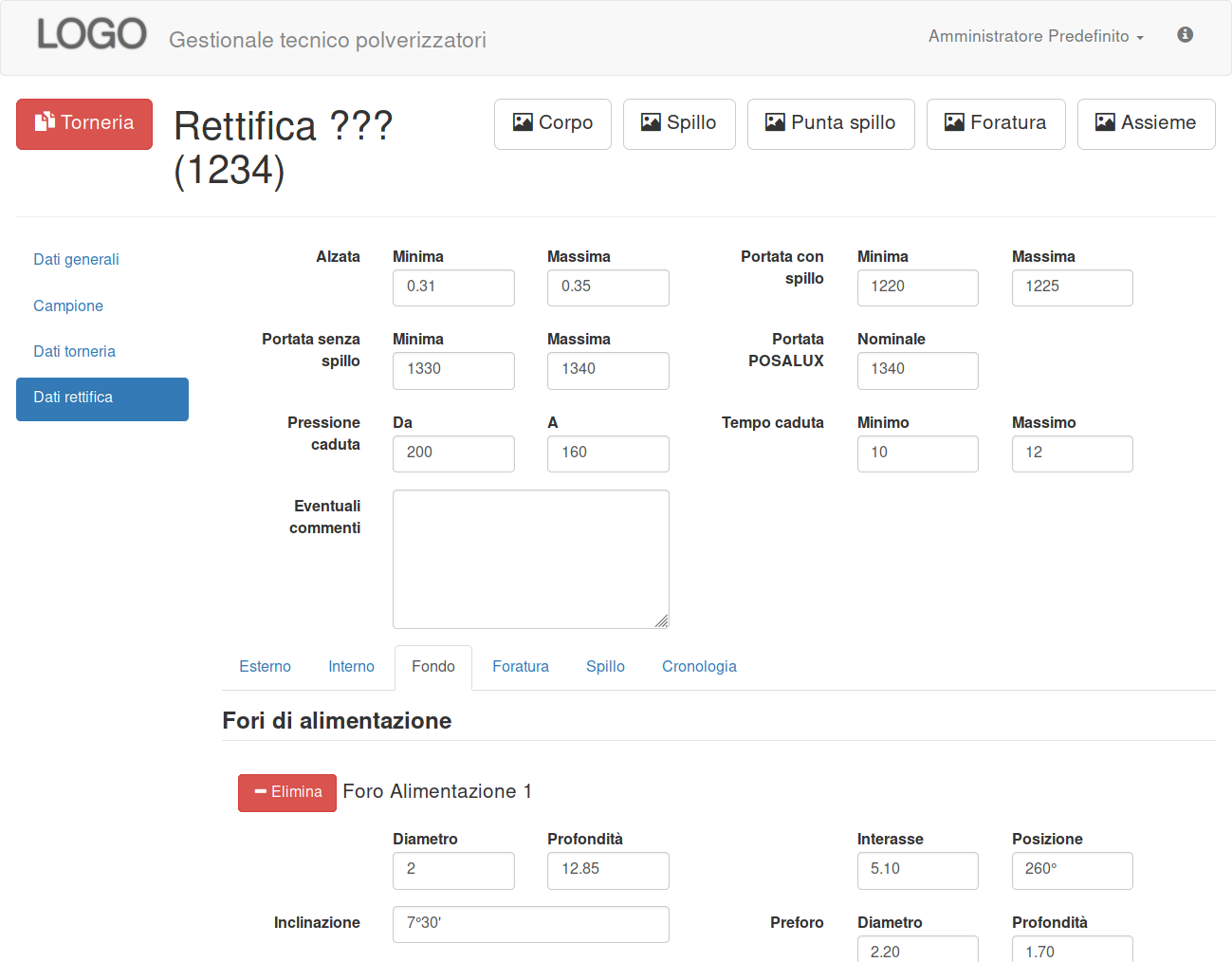Focus Interasse field showing 5.10

point(918,871)
